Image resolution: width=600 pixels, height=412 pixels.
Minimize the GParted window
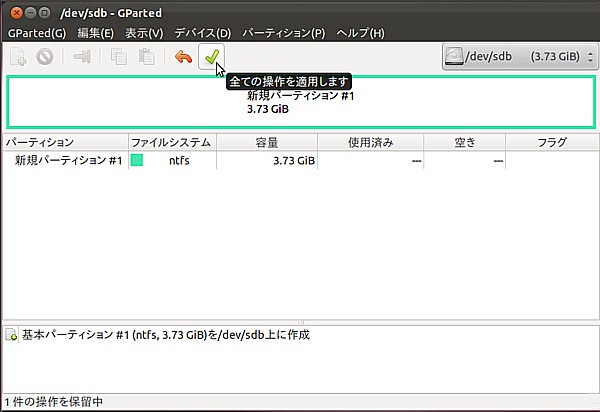[x=31, y=13]
